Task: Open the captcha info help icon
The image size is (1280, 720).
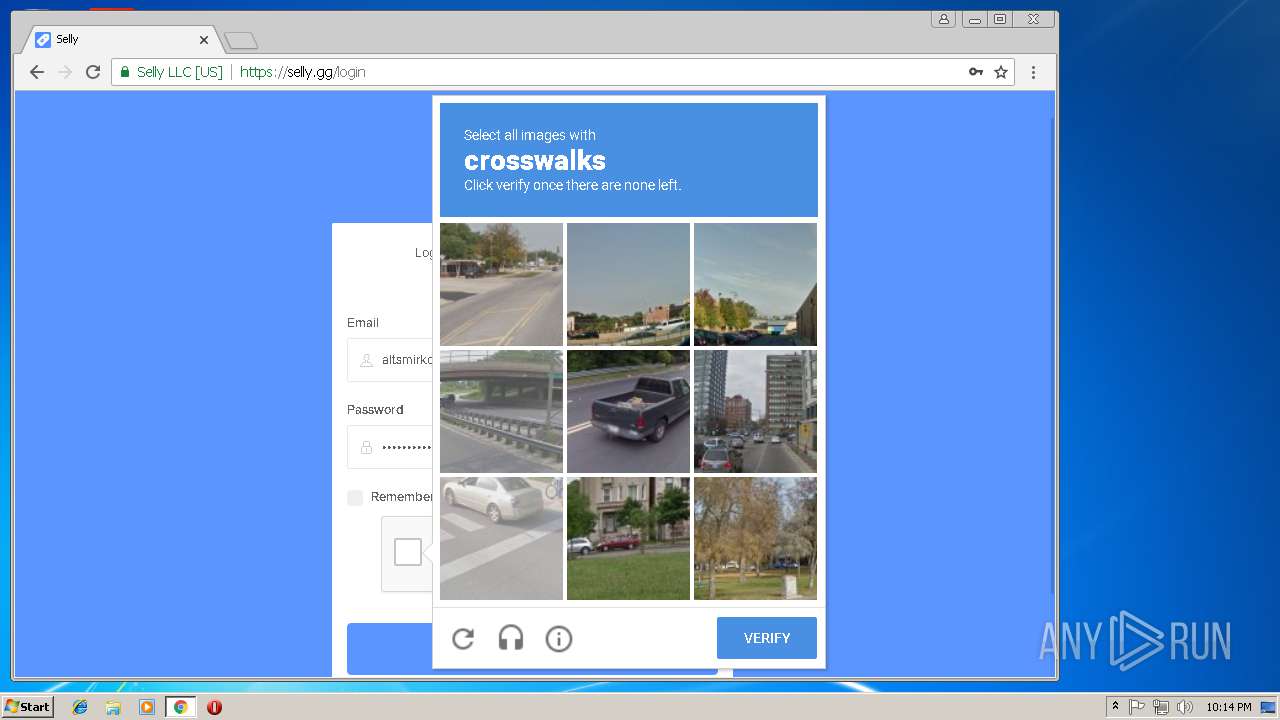Action: coord(559,638)
